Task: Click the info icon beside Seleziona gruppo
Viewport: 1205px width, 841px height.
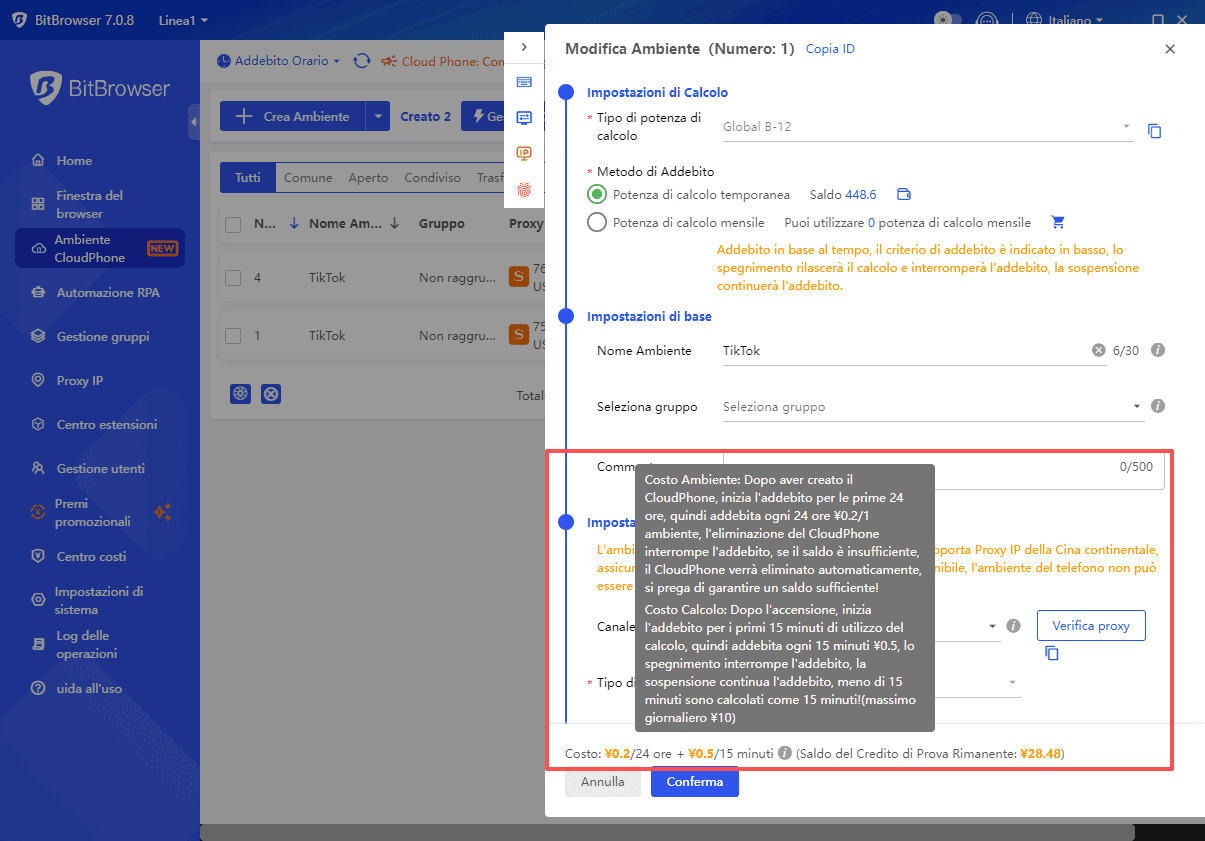Action: point(1158,406)
